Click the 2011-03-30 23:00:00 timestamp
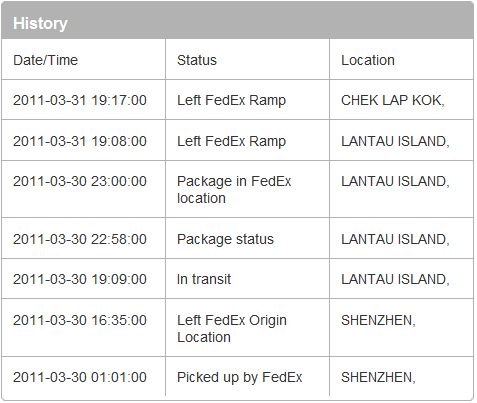This screenshot has height=403, width=477. pos(80,181)
